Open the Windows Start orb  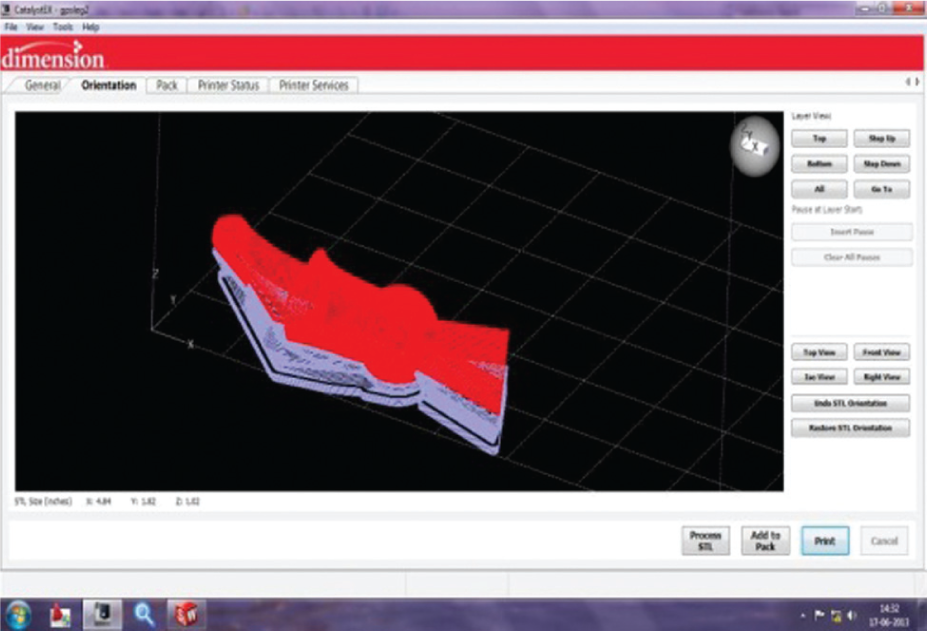[x=18, y=614]
